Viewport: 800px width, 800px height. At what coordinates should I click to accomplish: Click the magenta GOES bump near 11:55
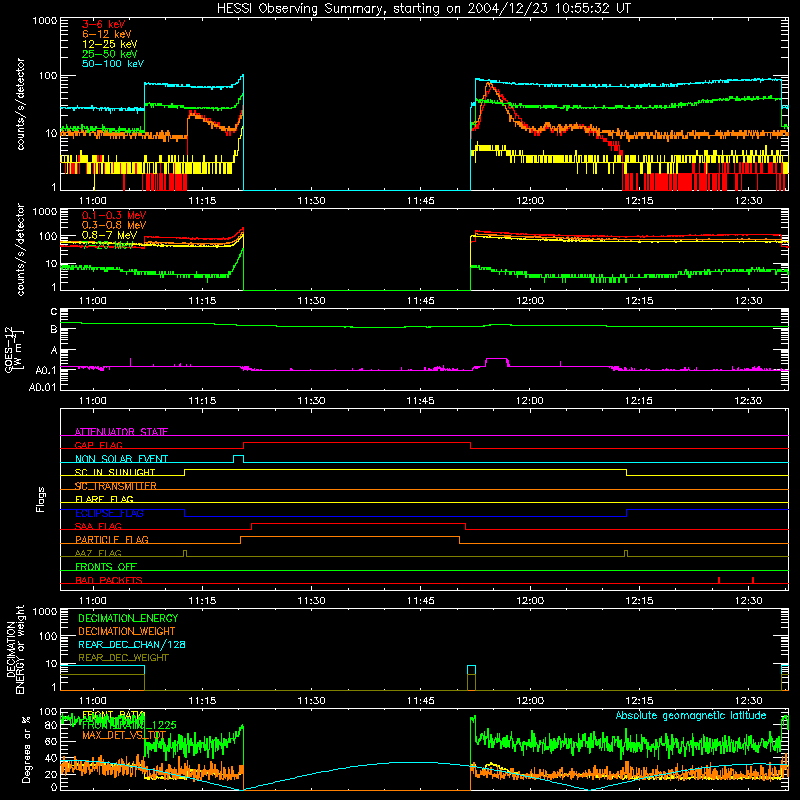click(x=496, y=362)
